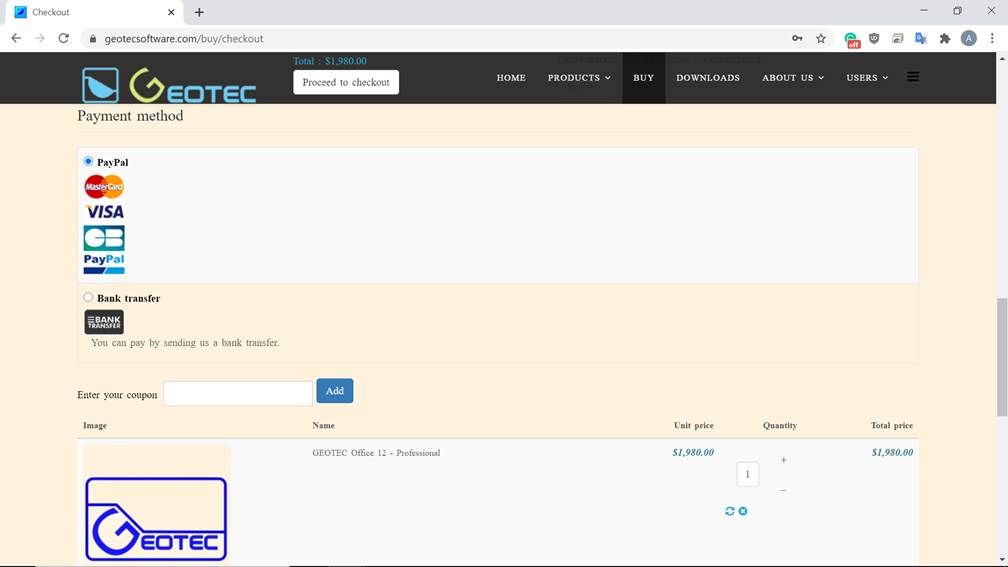This screenshot has width=1008, height=567.
Task: Click the scrollbar down arrow
Action: (1002, 560)
